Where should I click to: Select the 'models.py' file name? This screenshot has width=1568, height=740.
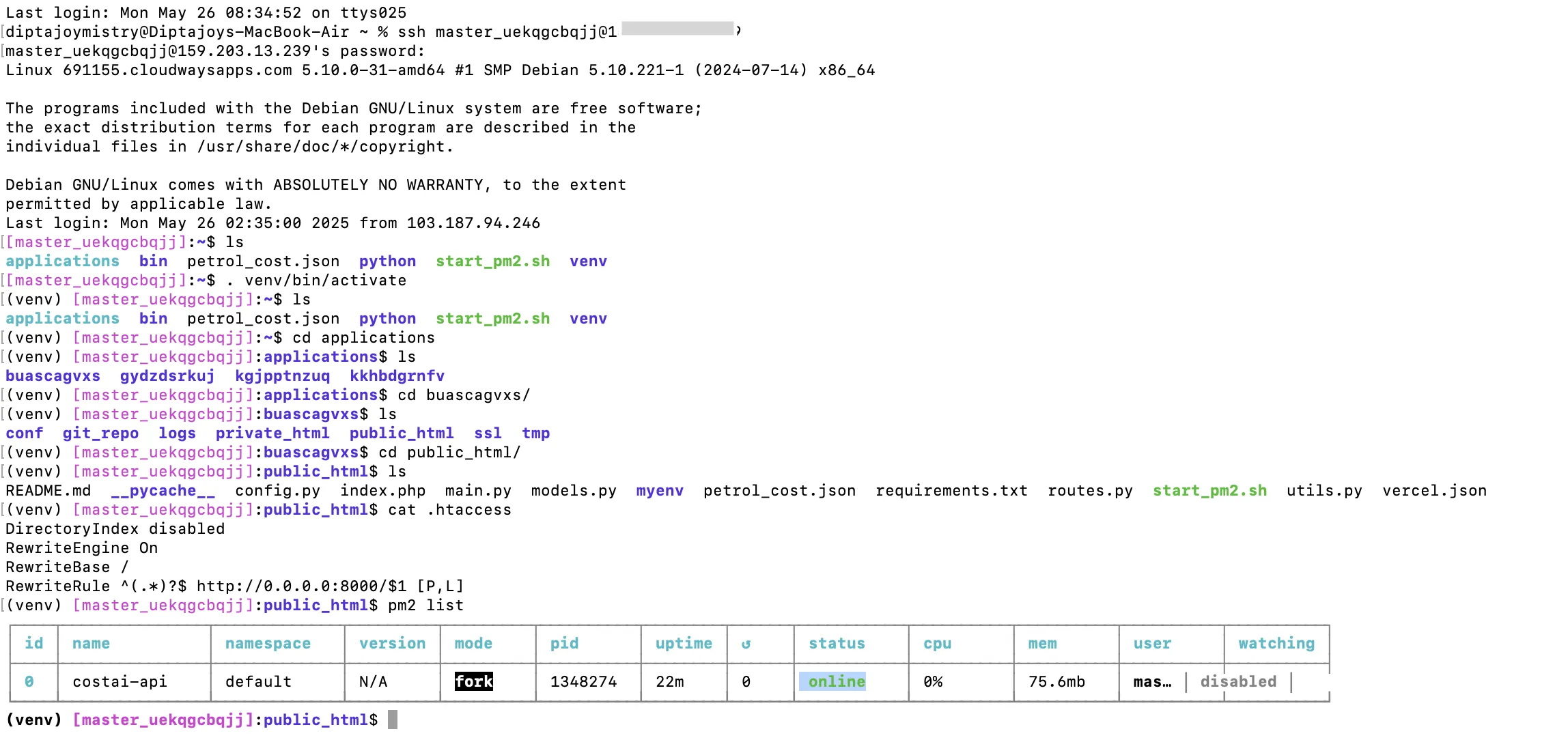click(574, 491)
